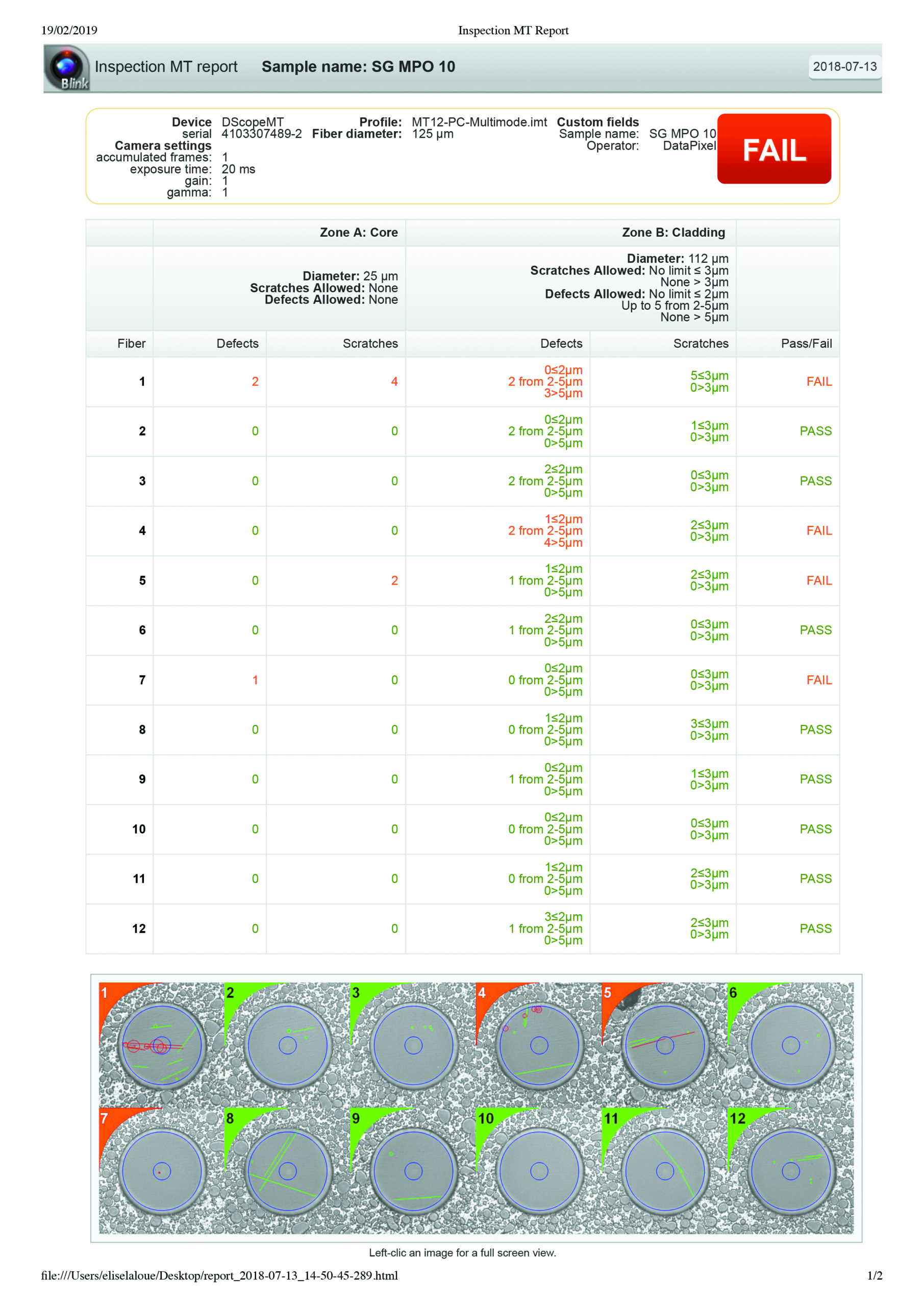Click the Sample name SG MPO 10 title
Viewport: 924px width, 1306px height.
click(x=358, y=66)
